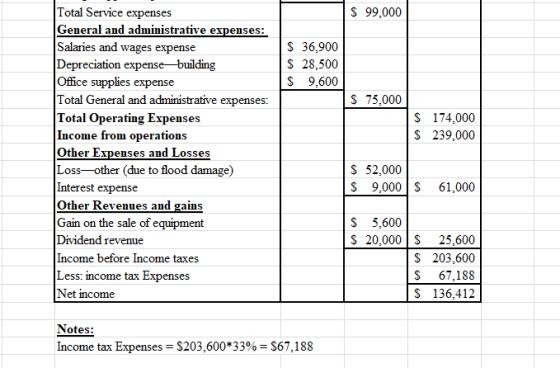This screenshot has height=368, width=560.
Task: Click the $ 5,600 gain amount
Action: tap(376, 223)
